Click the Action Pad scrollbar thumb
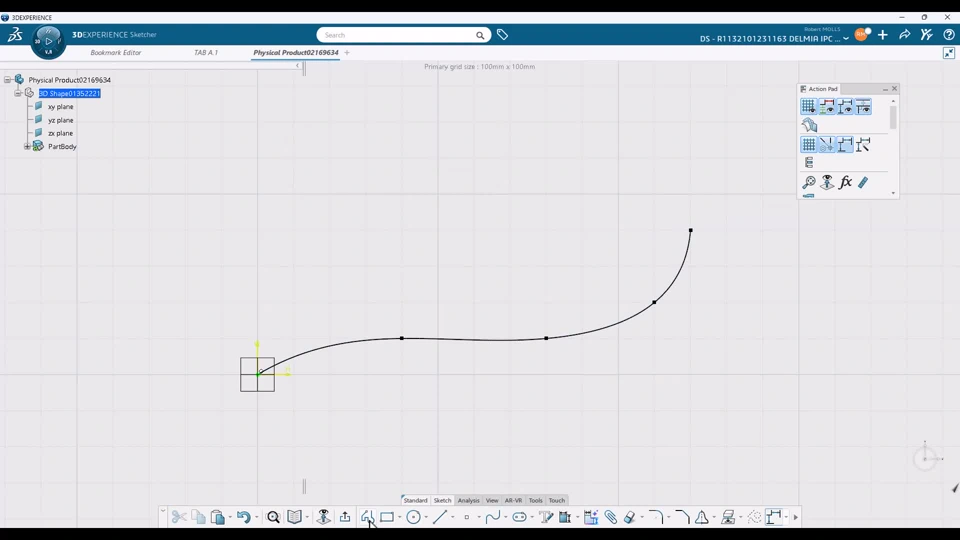The width and height of the screenshot is (960, 540). pyautogui.click(x=893, y=118)
